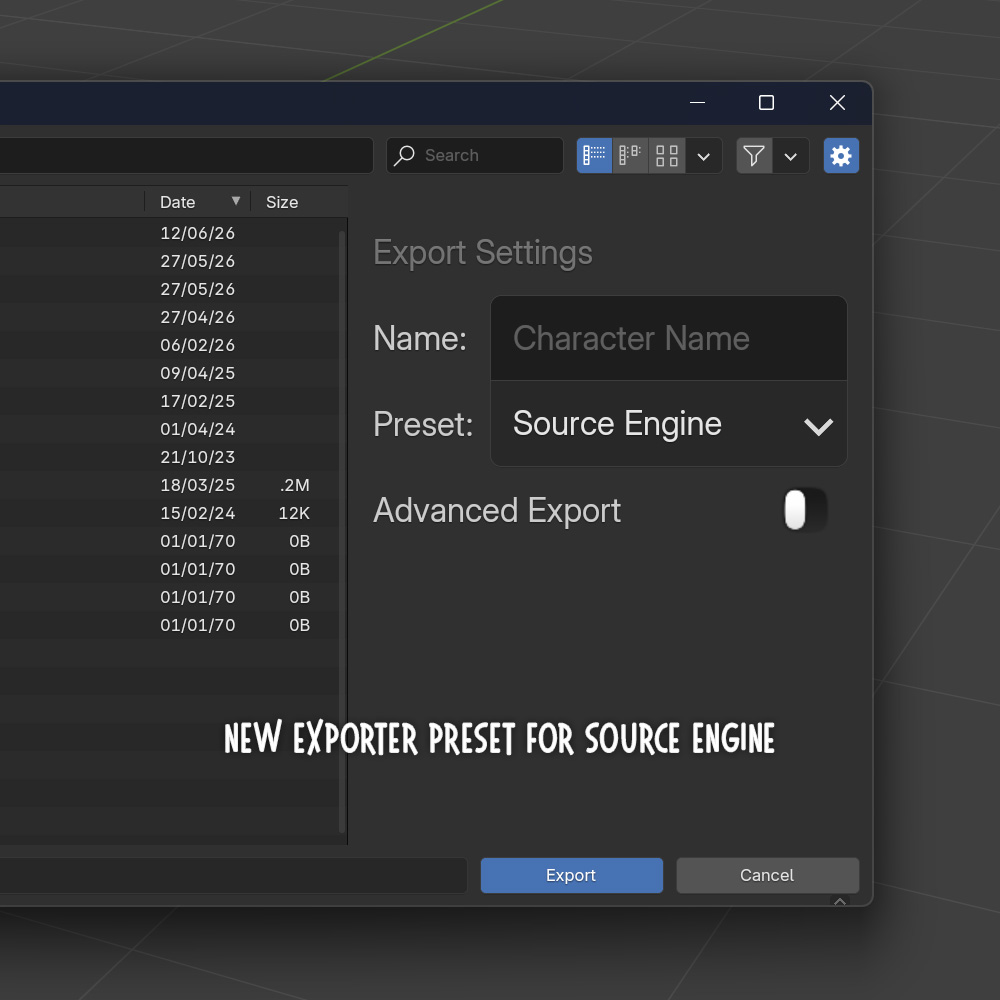
Task: Close the file browser window
Action: coord(837,103)
